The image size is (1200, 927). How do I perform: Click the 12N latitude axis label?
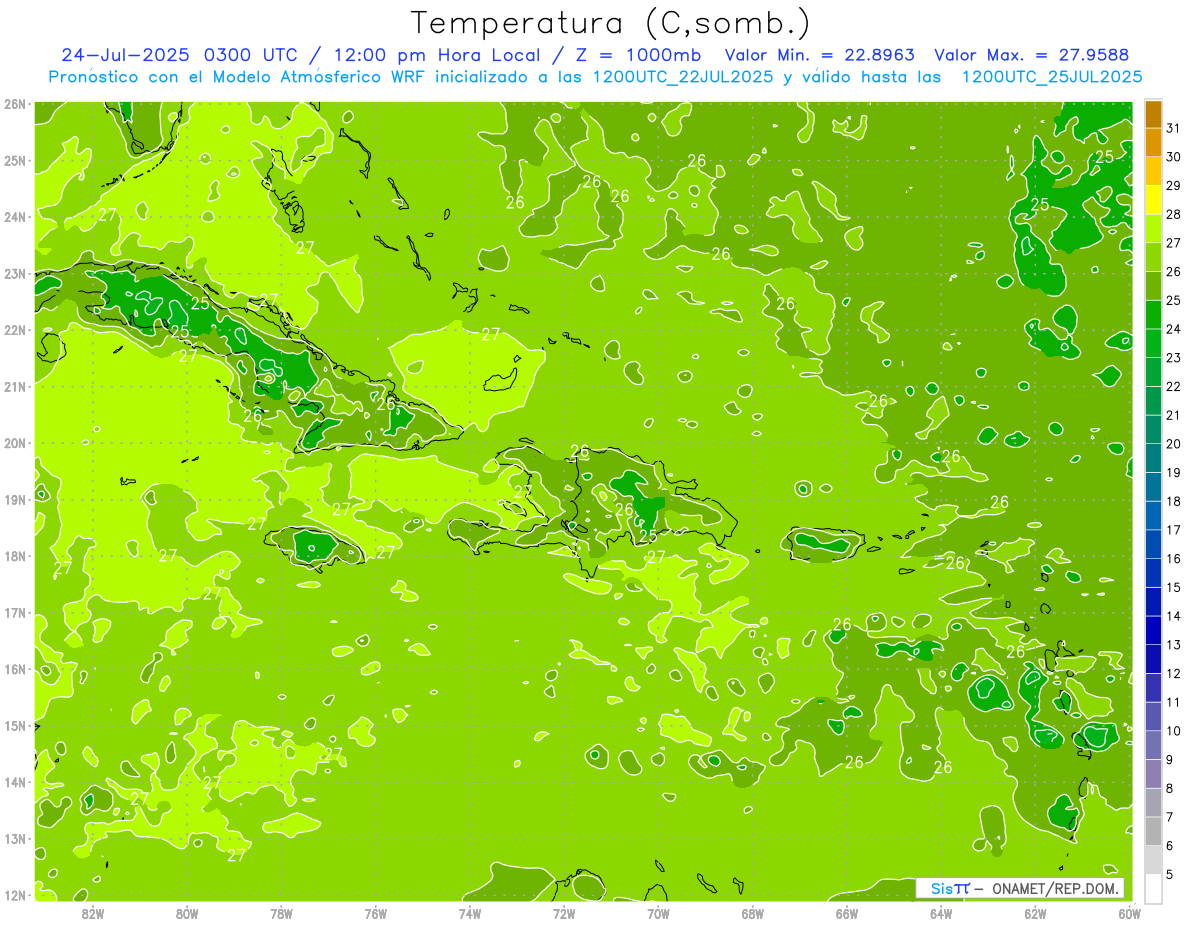pos(15,895)
